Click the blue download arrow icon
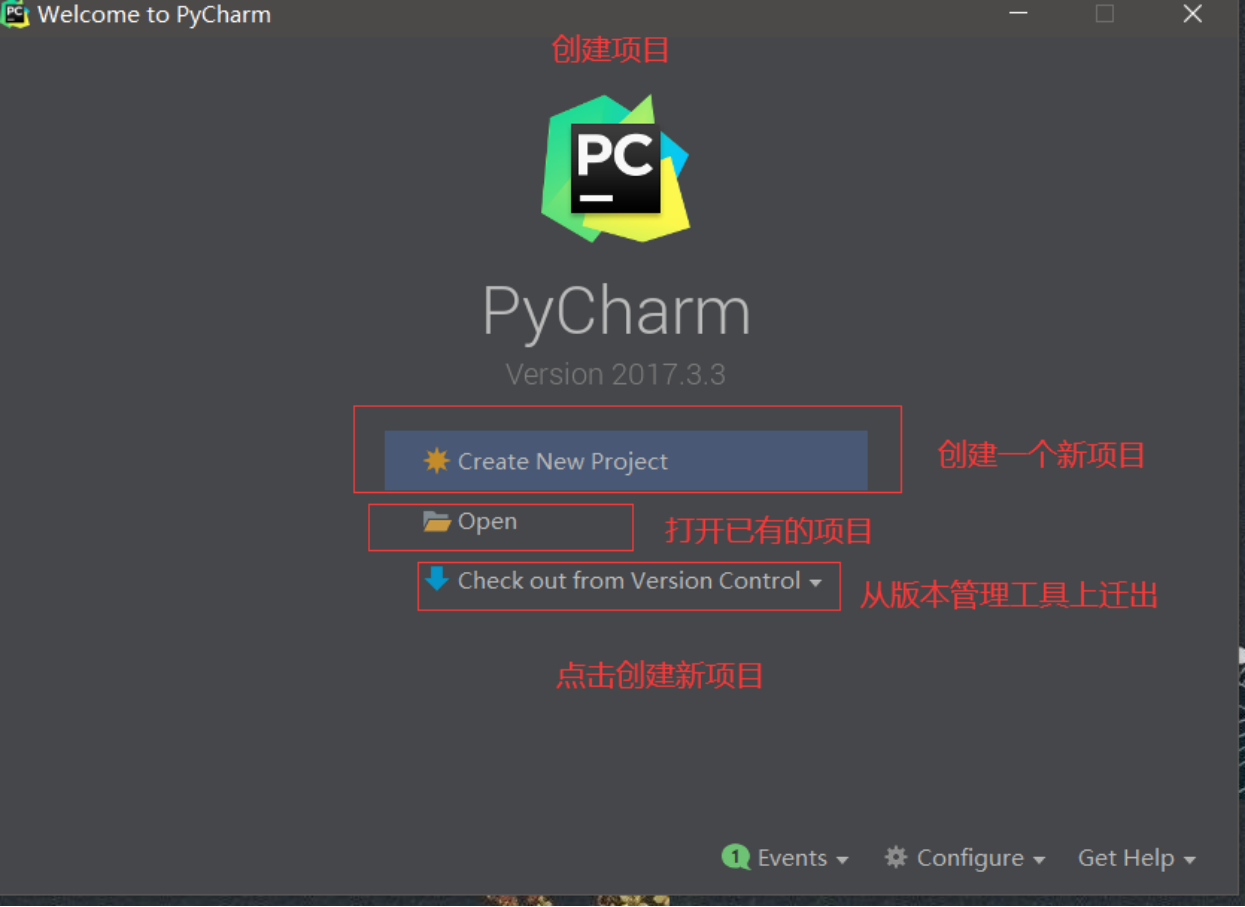The image size is (1245, 907). click(436, 579)
